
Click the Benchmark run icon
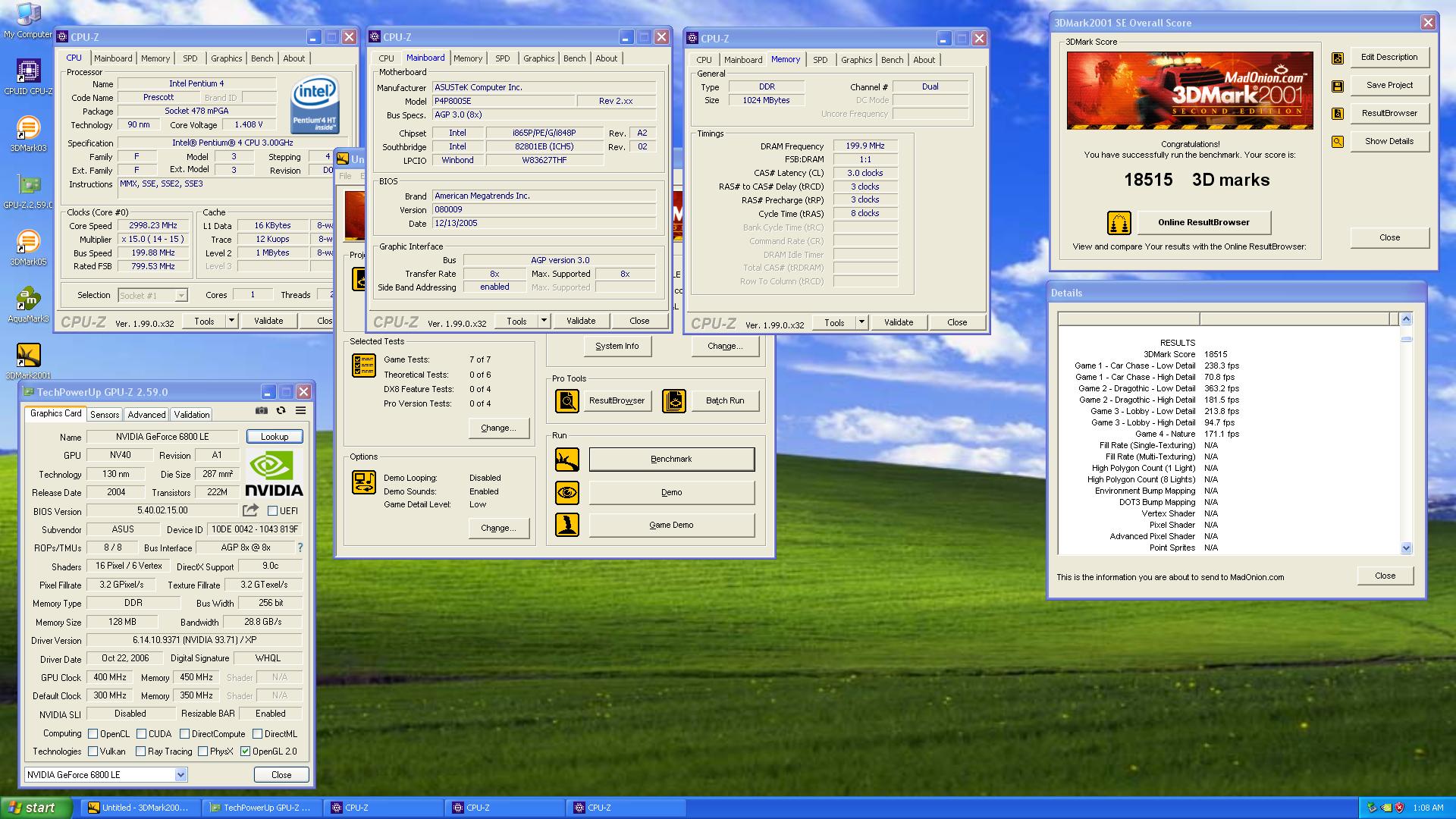tap(567, 459)
